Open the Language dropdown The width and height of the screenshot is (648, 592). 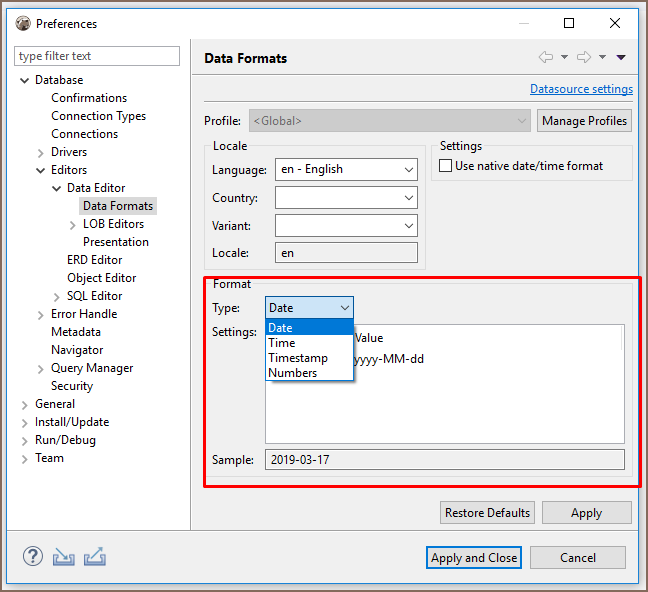point(346,169)
